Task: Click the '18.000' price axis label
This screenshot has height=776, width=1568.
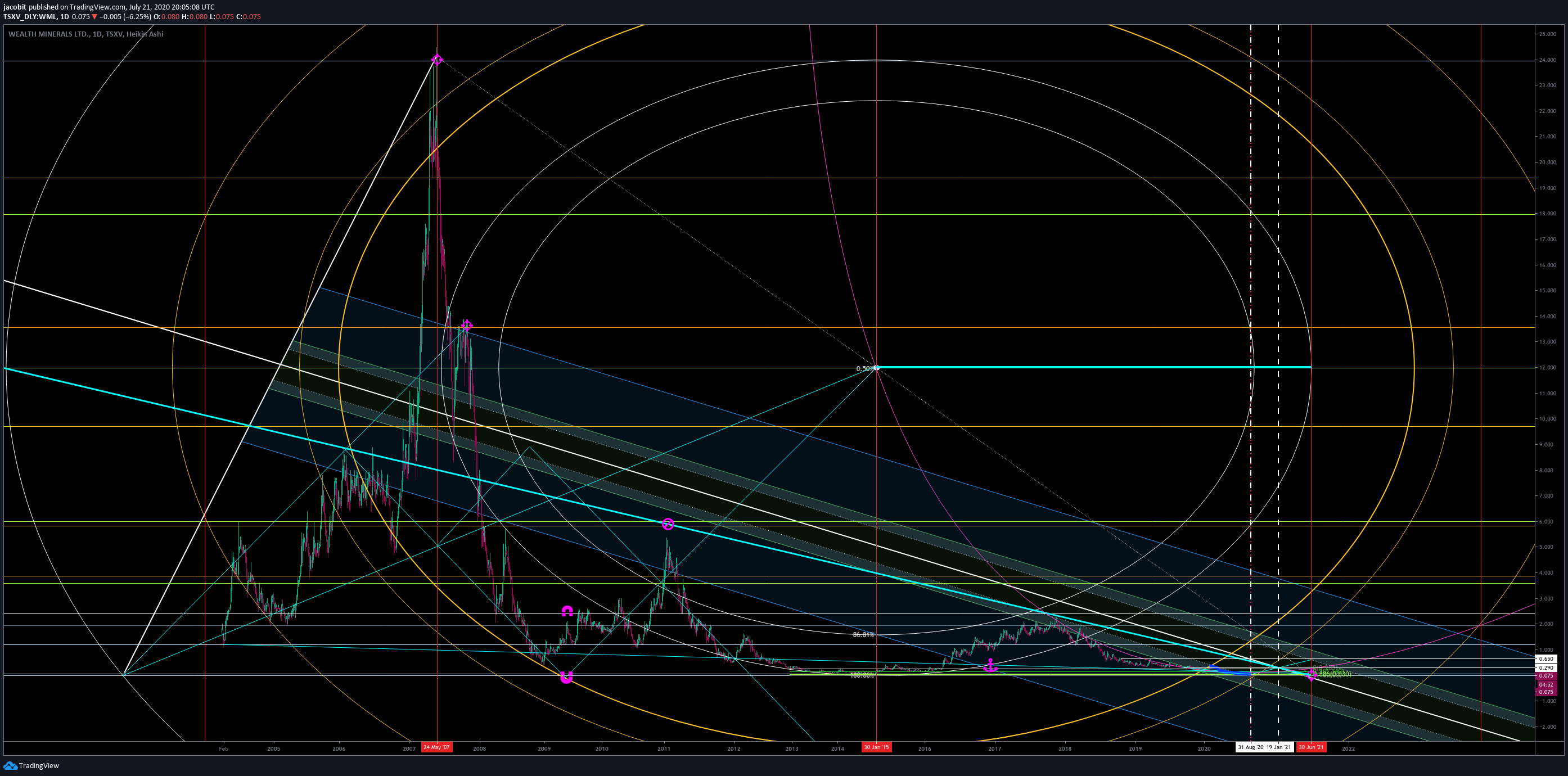Action: point(1548,214)
